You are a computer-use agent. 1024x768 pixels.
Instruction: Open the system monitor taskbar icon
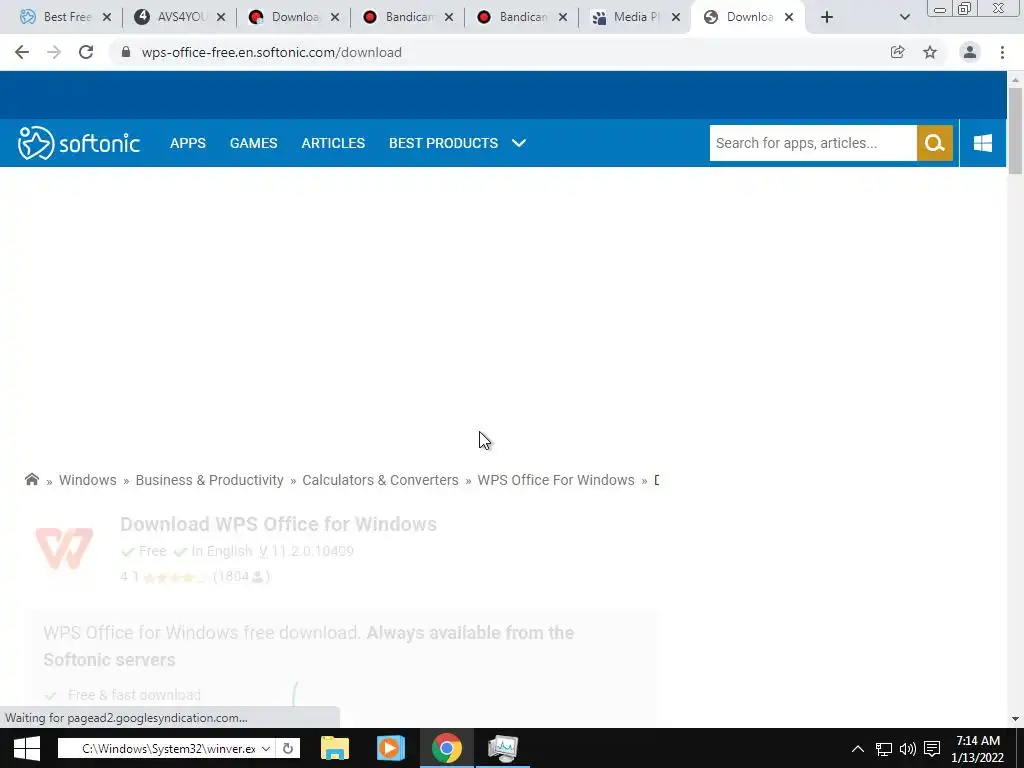(503, 748)
